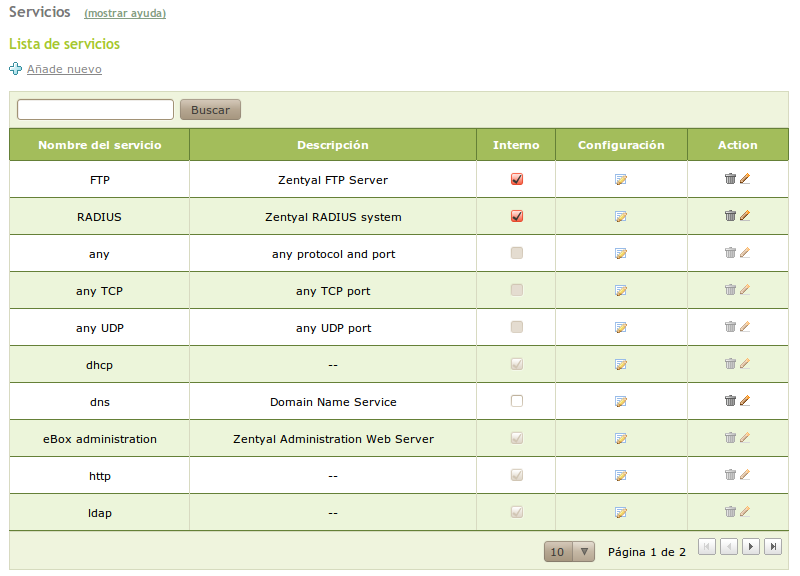The height and width of the screenshot is (576, 800).
Task: Open configuration for the any UDP service
Action: (x=621, y=328)
